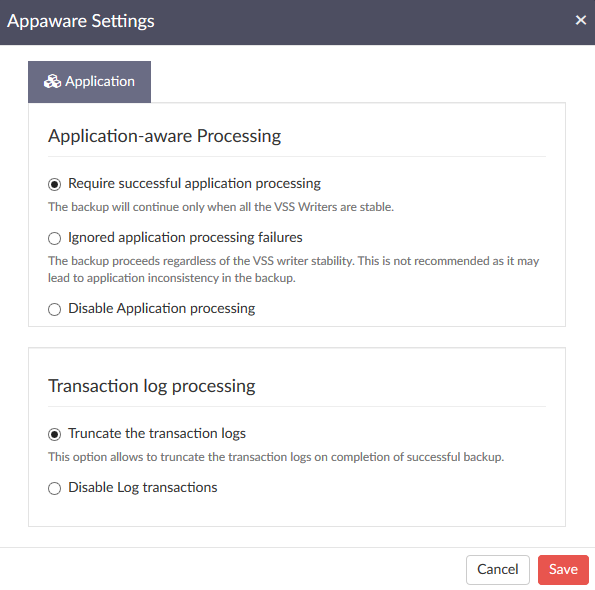Image resolution: width=595 pixels, height=590 pixels.
Task: Save the Appaware settings
Action: pyautogui.click(x=563, y=570)
